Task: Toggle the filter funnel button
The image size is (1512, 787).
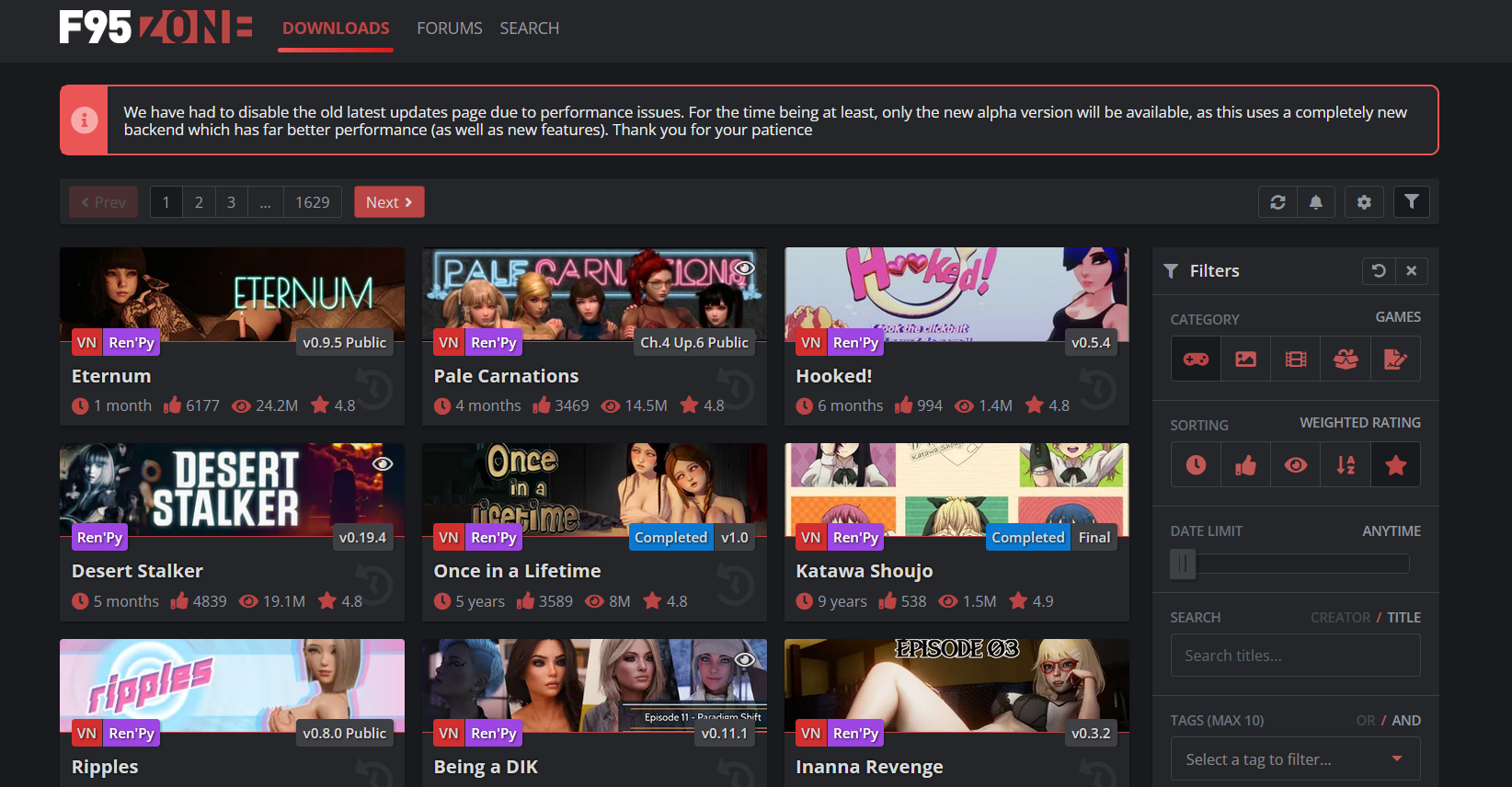Action: click(1412, 202)
